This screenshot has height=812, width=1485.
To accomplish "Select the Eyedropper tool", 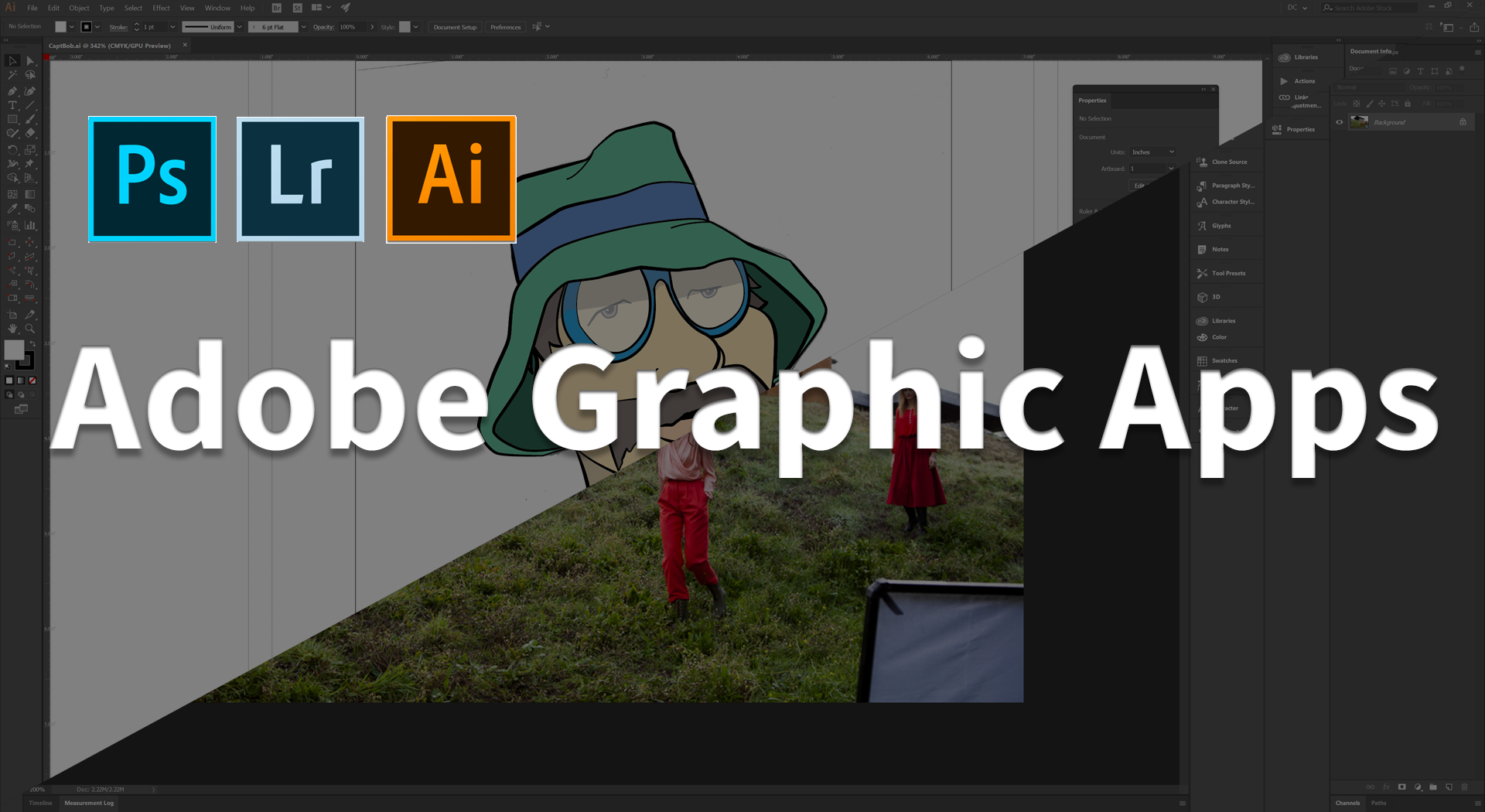I will pos(12,209).
